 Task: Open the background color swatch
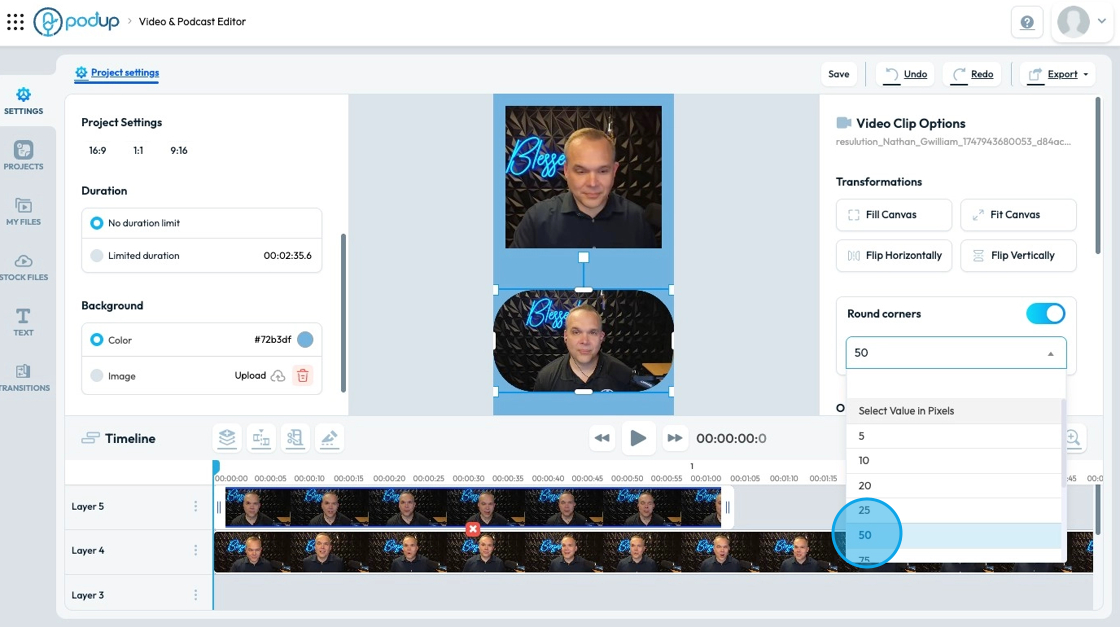(x=305, y=340)
